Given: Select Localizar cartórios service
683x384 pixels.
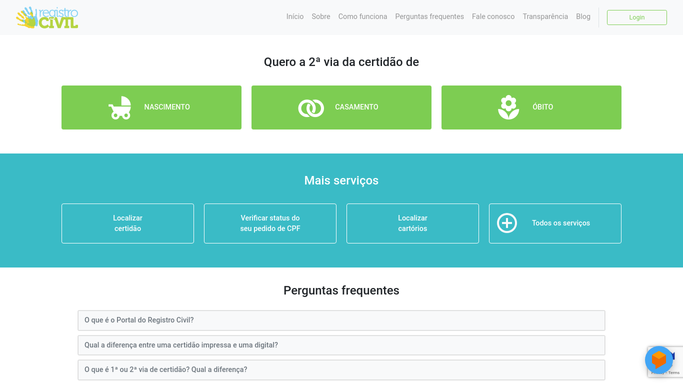Looking at the screenshot, I should click(x=413, y=223).
